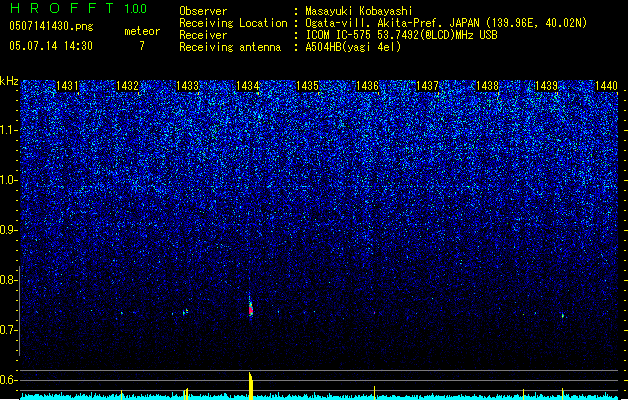The width and height of the screenshot is (629, 400).
Task: Click the bright red meteor echo at 1434
Action: point(251,309)
